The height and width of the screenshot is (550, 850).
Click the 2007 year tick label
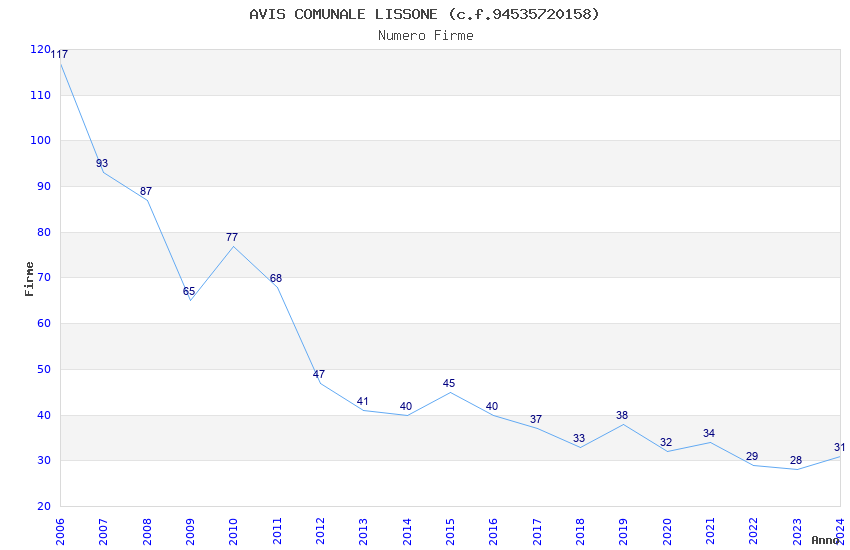[x=103, y=532]
